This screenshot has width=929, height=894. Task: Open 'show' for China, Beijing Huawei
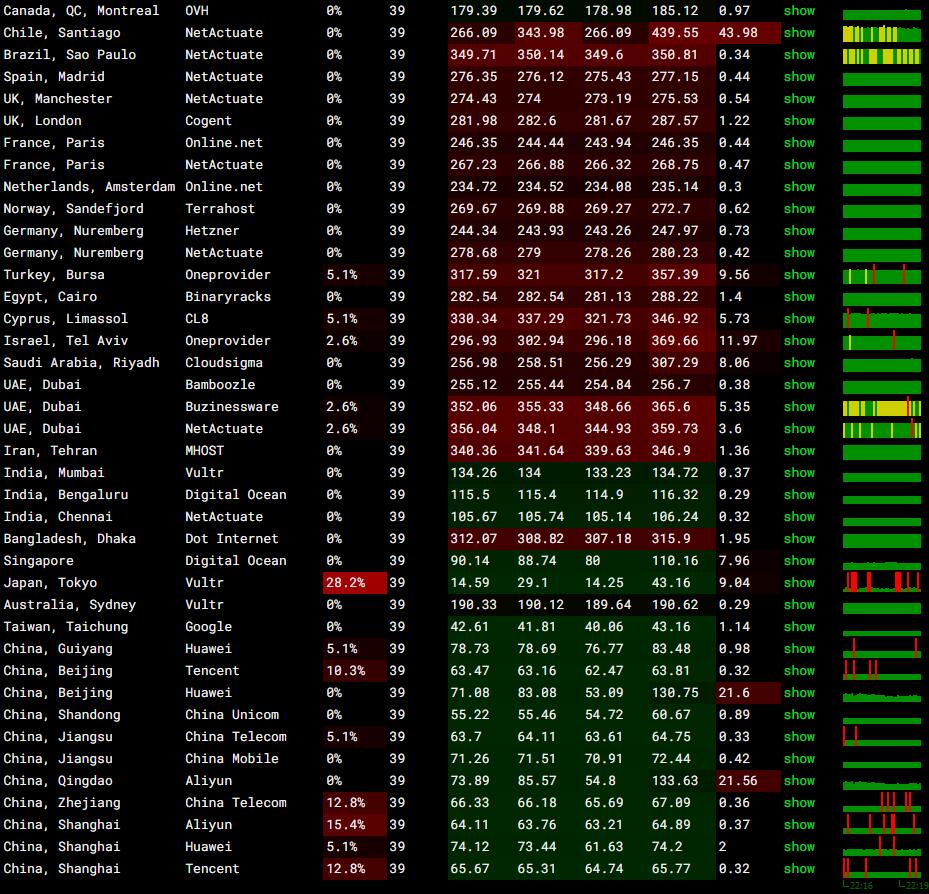pos(799,693)
